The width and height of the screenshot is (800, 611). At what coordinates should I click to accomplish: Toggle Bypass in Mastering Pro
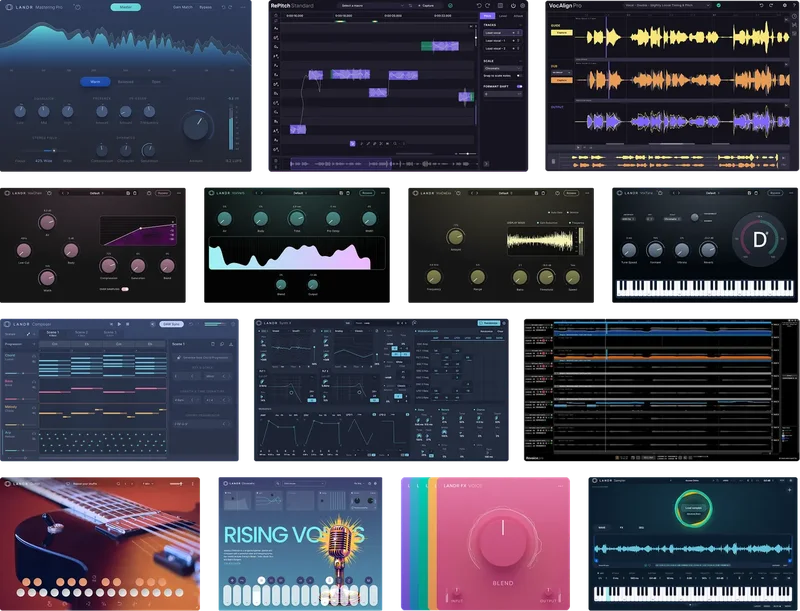click(x=206, y=7)
